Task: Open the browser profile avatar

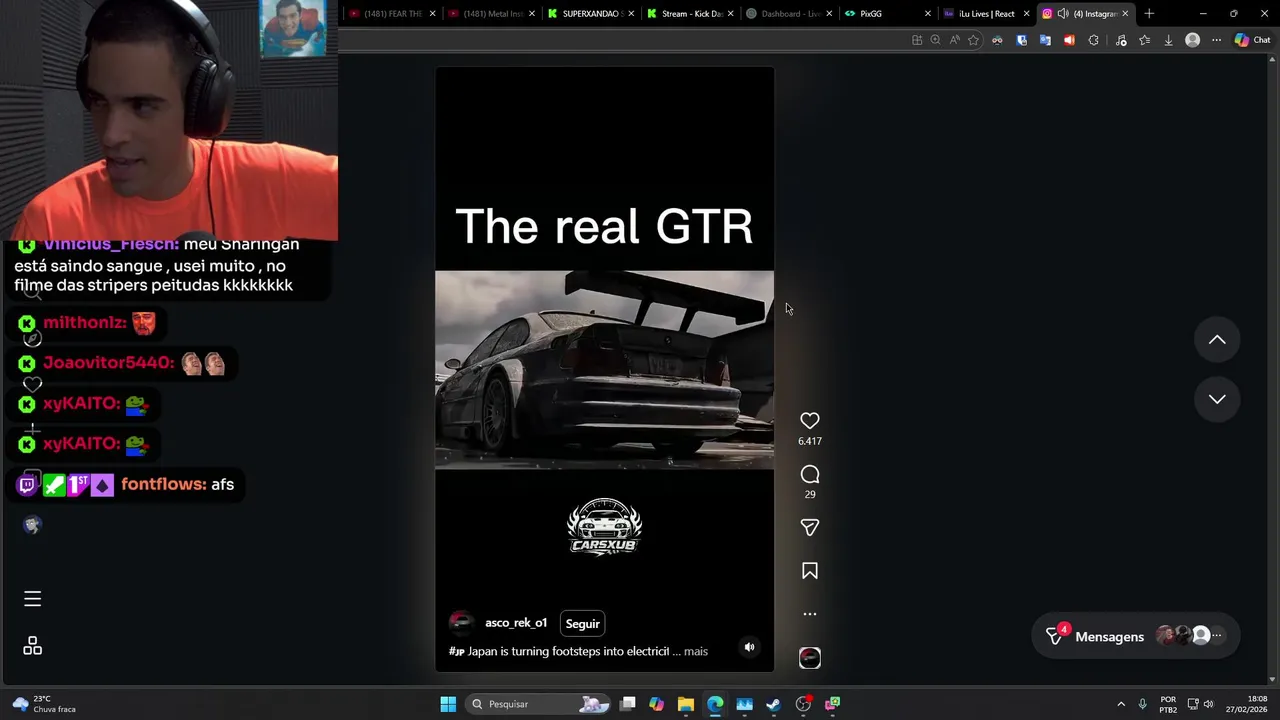Action: click(1192, 40)
